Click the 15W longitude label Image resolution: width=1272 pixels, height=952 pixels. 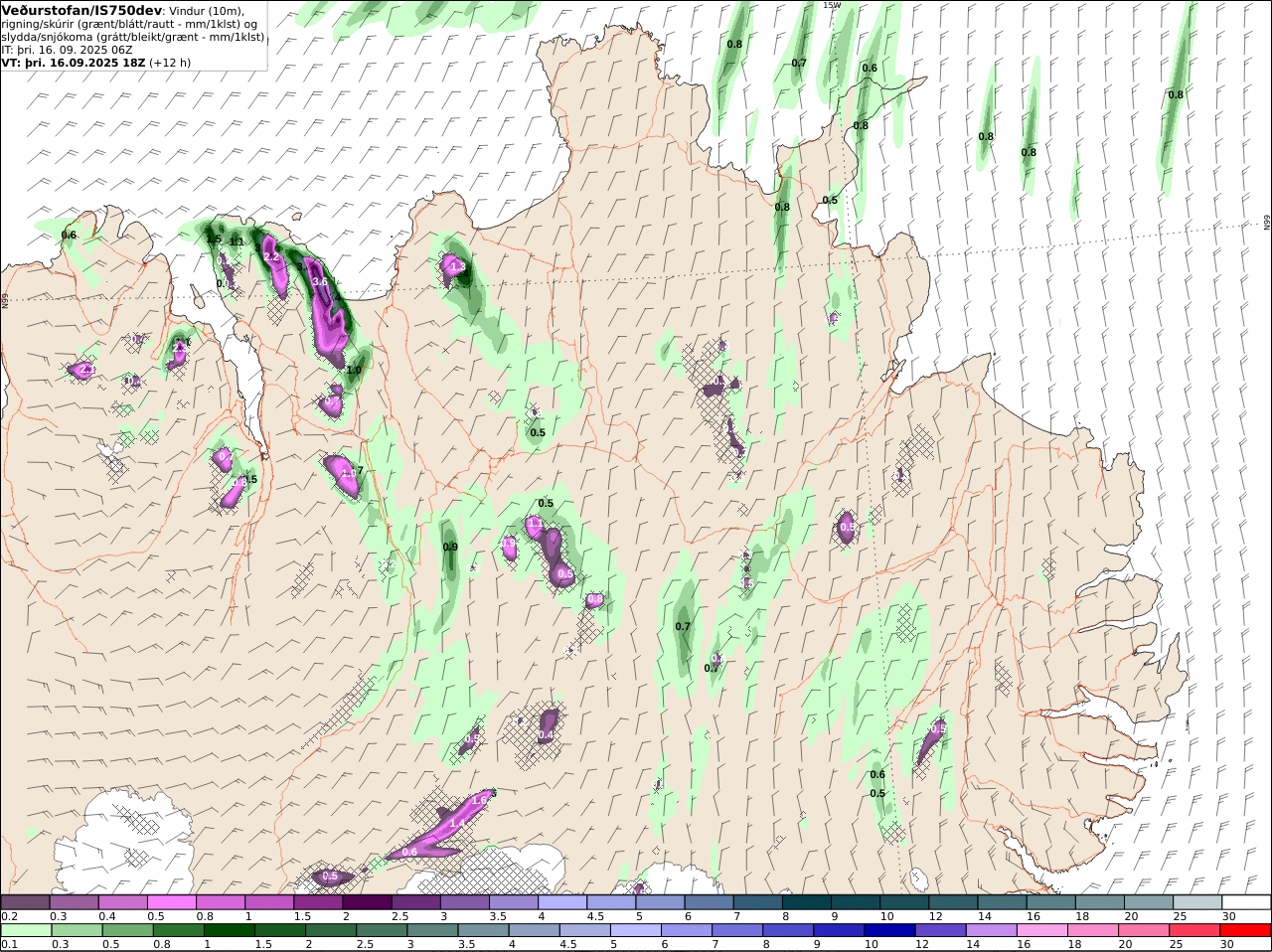point(832,5)
